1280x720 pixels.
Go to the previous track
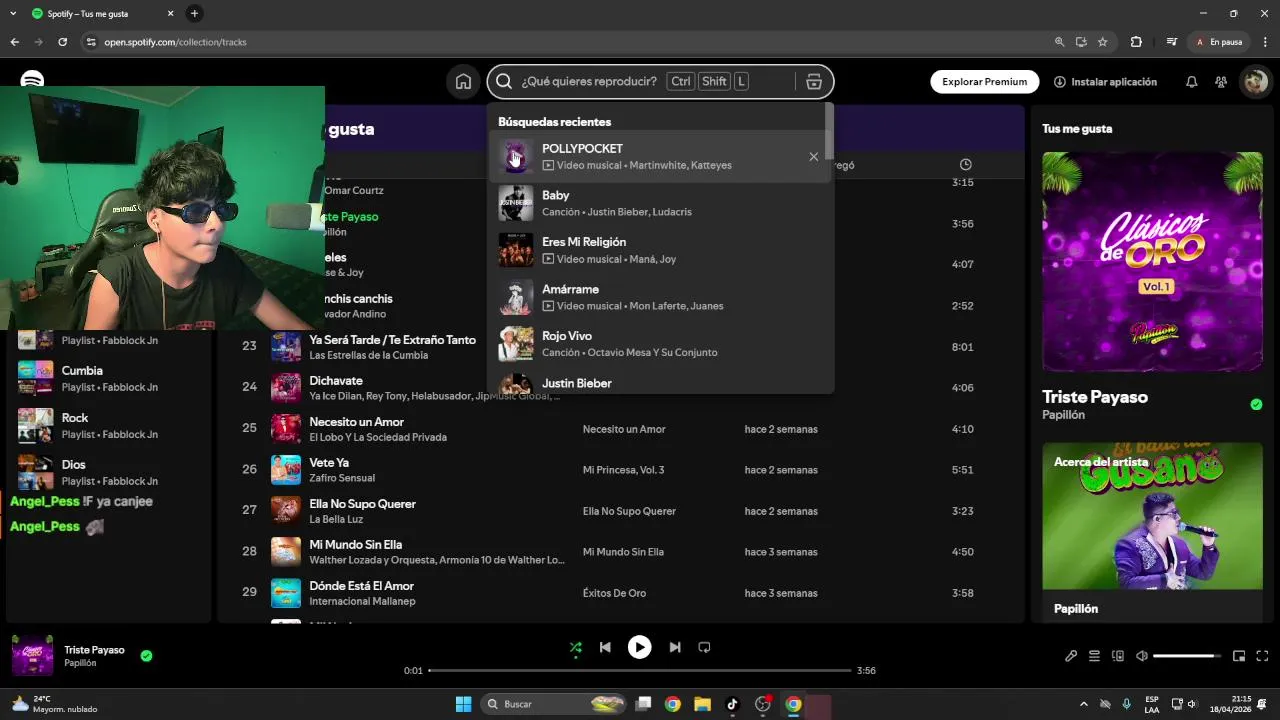pos(605,647)
